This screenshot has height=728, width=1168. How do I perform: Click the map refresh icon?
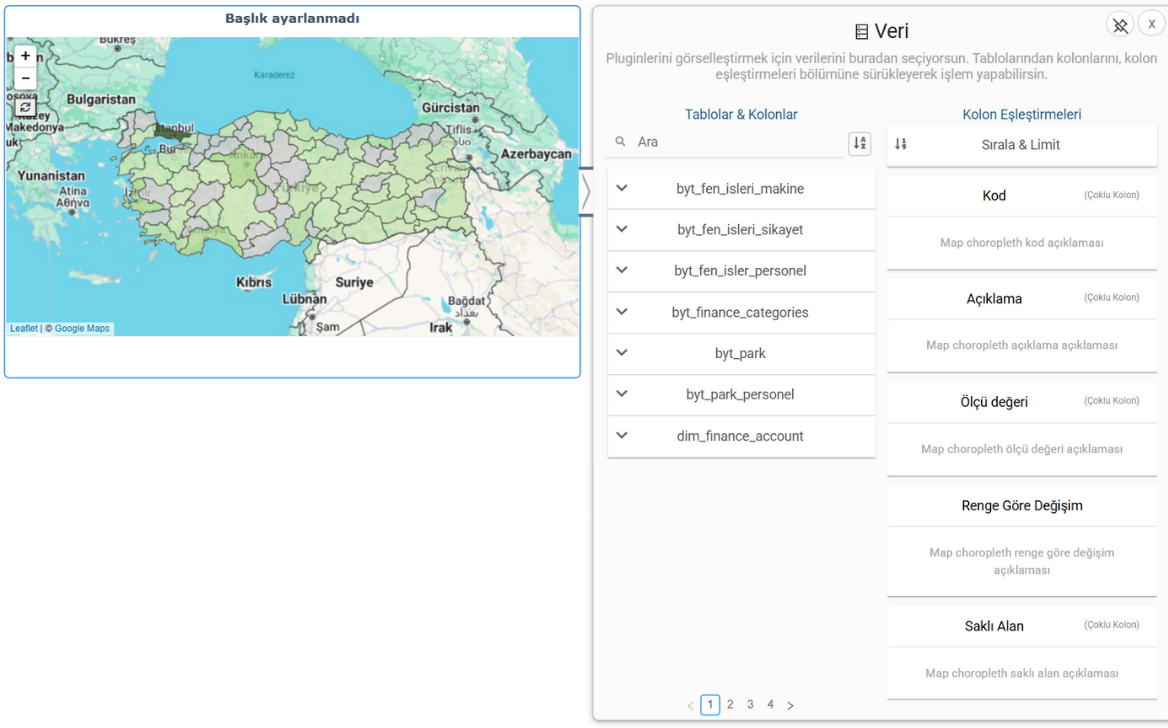(25, 107)
